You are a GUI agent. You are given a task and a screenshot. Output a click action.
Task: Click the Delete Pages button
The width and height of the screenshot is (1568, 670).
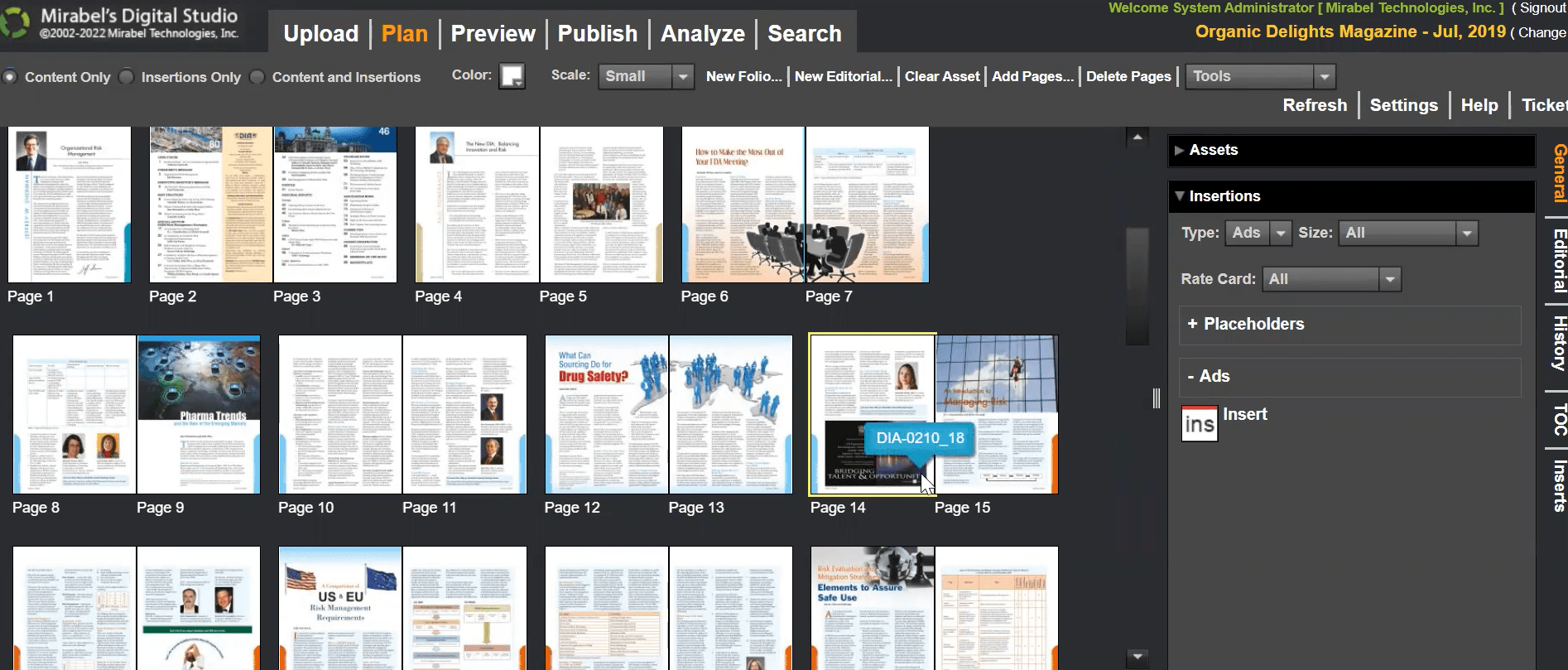1128,76
